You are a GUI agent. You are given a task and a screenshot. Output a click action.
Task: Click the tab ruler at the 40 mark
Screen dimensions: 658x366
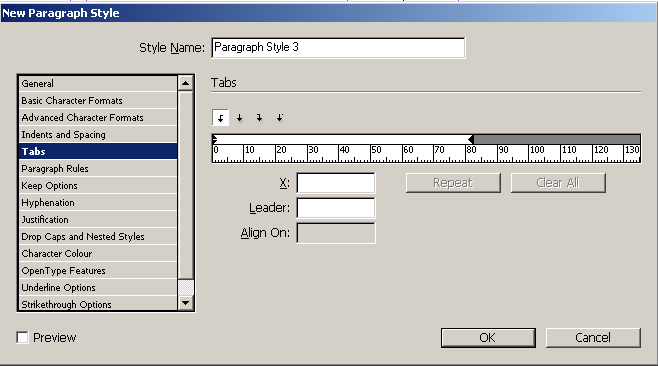[x=339, y=154]
